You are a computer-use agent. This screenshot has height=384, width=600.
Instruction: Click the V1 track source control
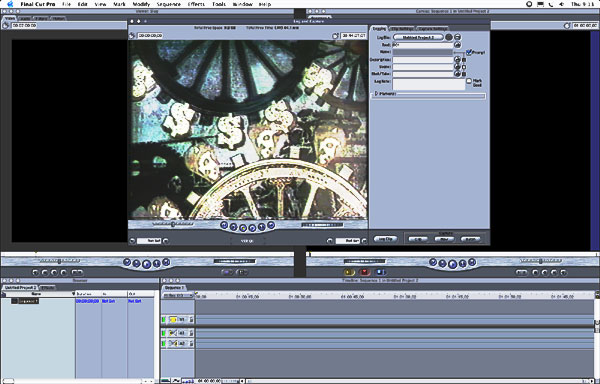[173, 319]
